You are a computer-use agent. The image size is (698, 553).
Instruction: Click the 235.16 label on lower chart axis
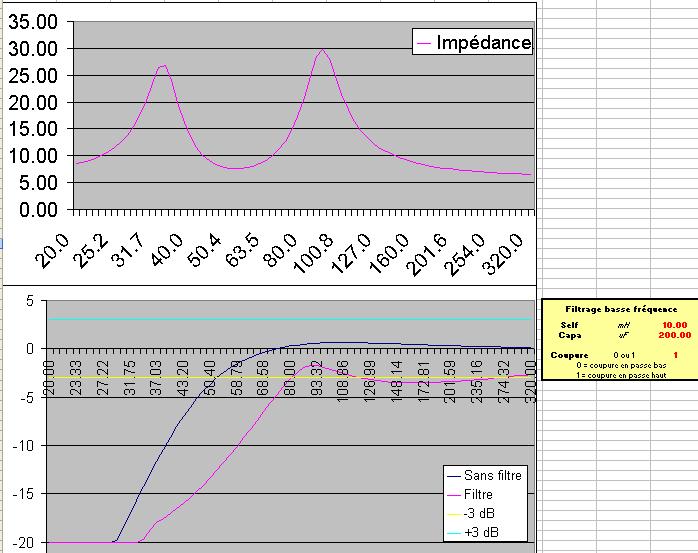(477, 381)
